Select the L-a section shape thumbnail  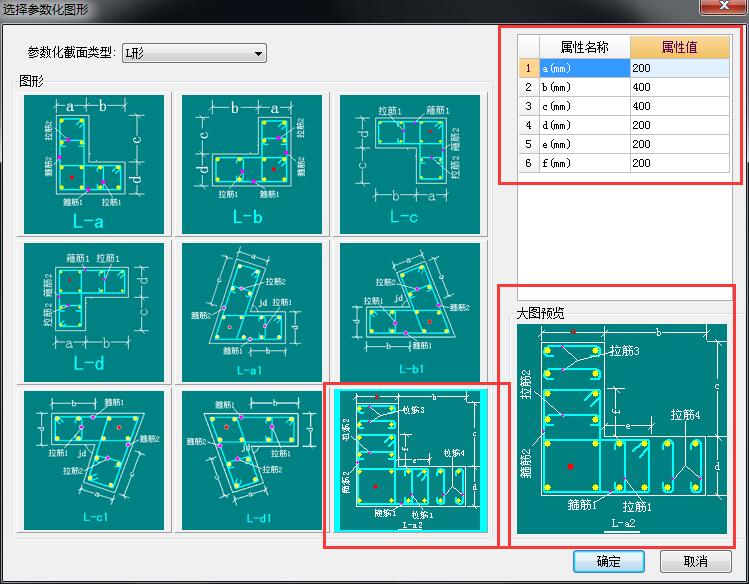click(94, 164)
